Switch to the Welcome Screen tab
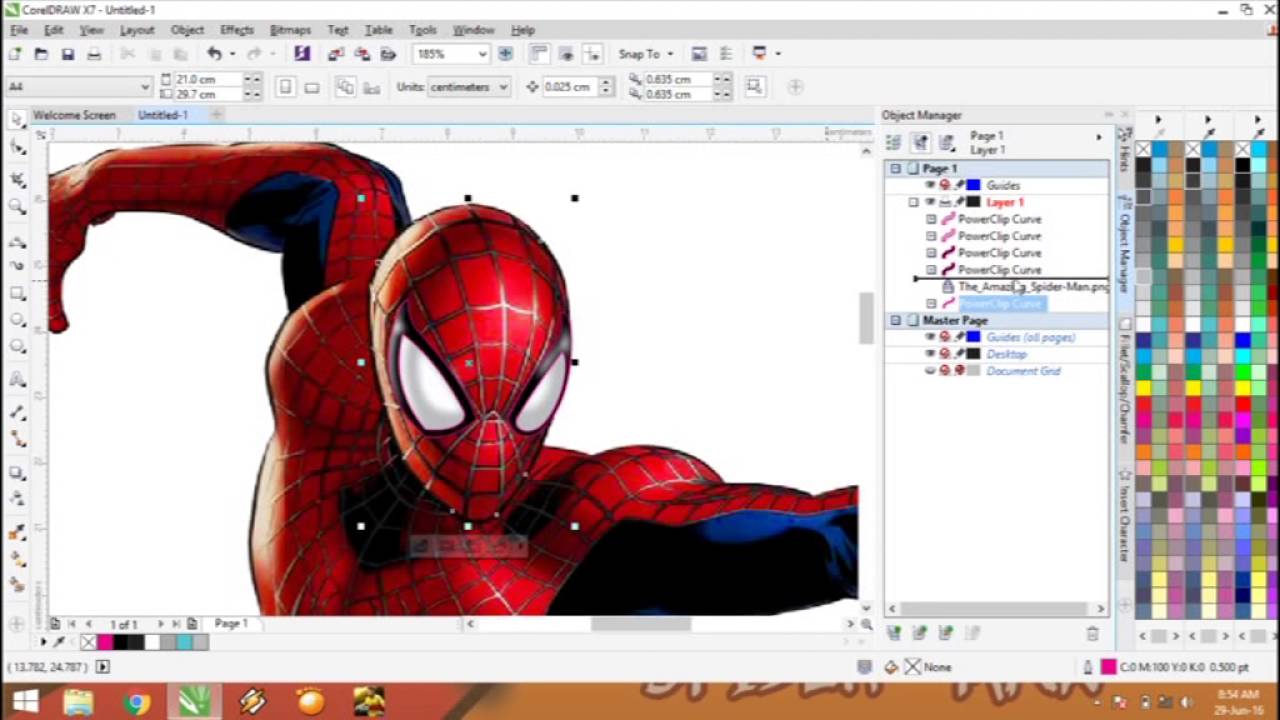Viewport: 1280px width, 720px height. (x=74, y=115)
